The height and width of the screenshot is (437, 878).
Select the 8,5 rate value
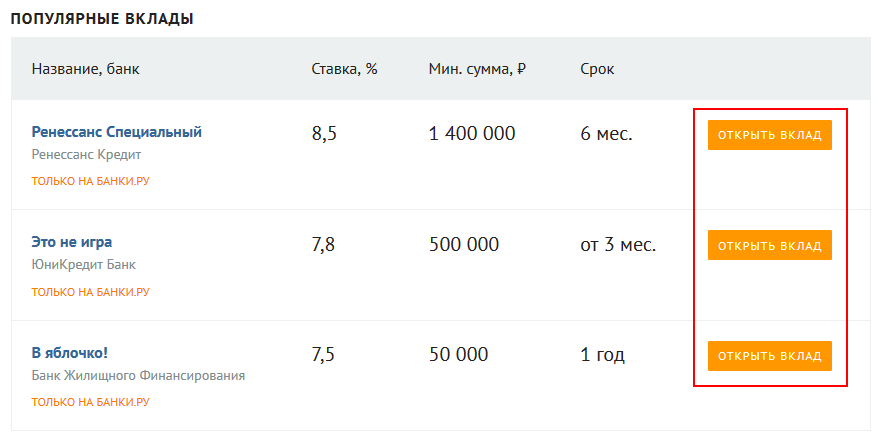[x=324, y=134]
